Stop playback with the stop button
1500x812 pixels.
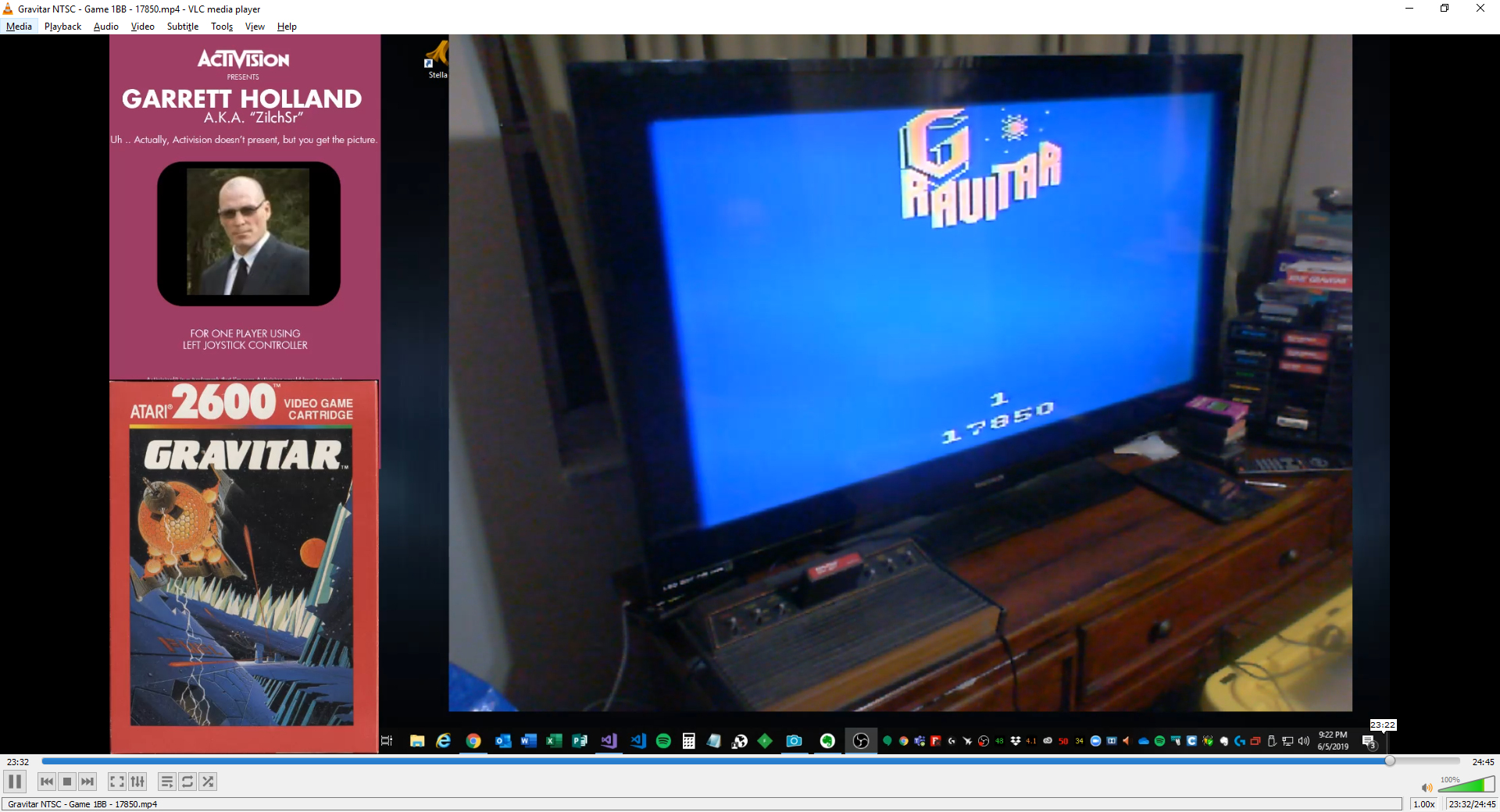(x=67, y=782)
